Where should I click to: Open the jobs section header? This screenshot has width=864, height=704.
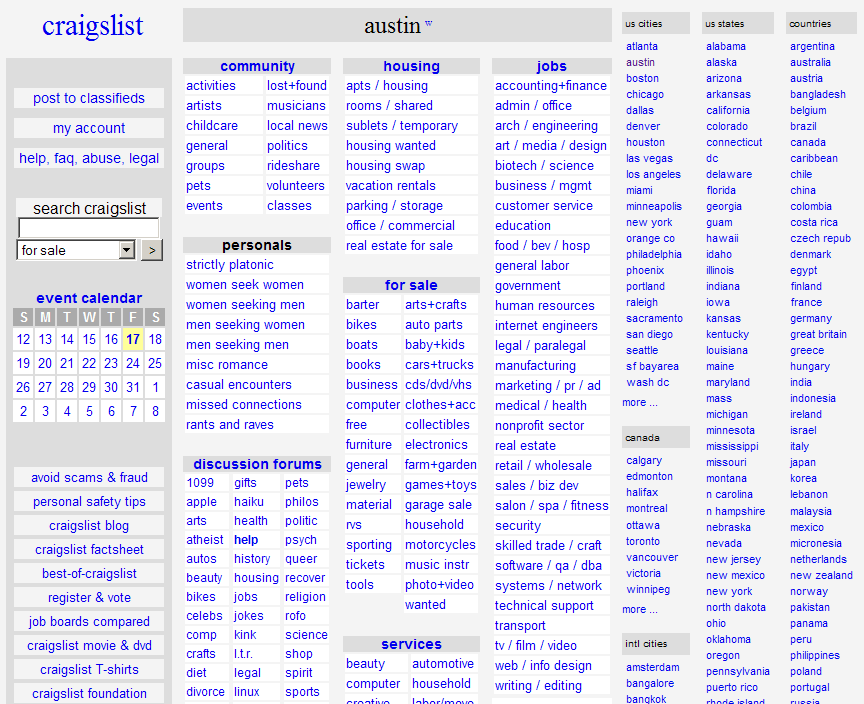click(x=552, y=66)
